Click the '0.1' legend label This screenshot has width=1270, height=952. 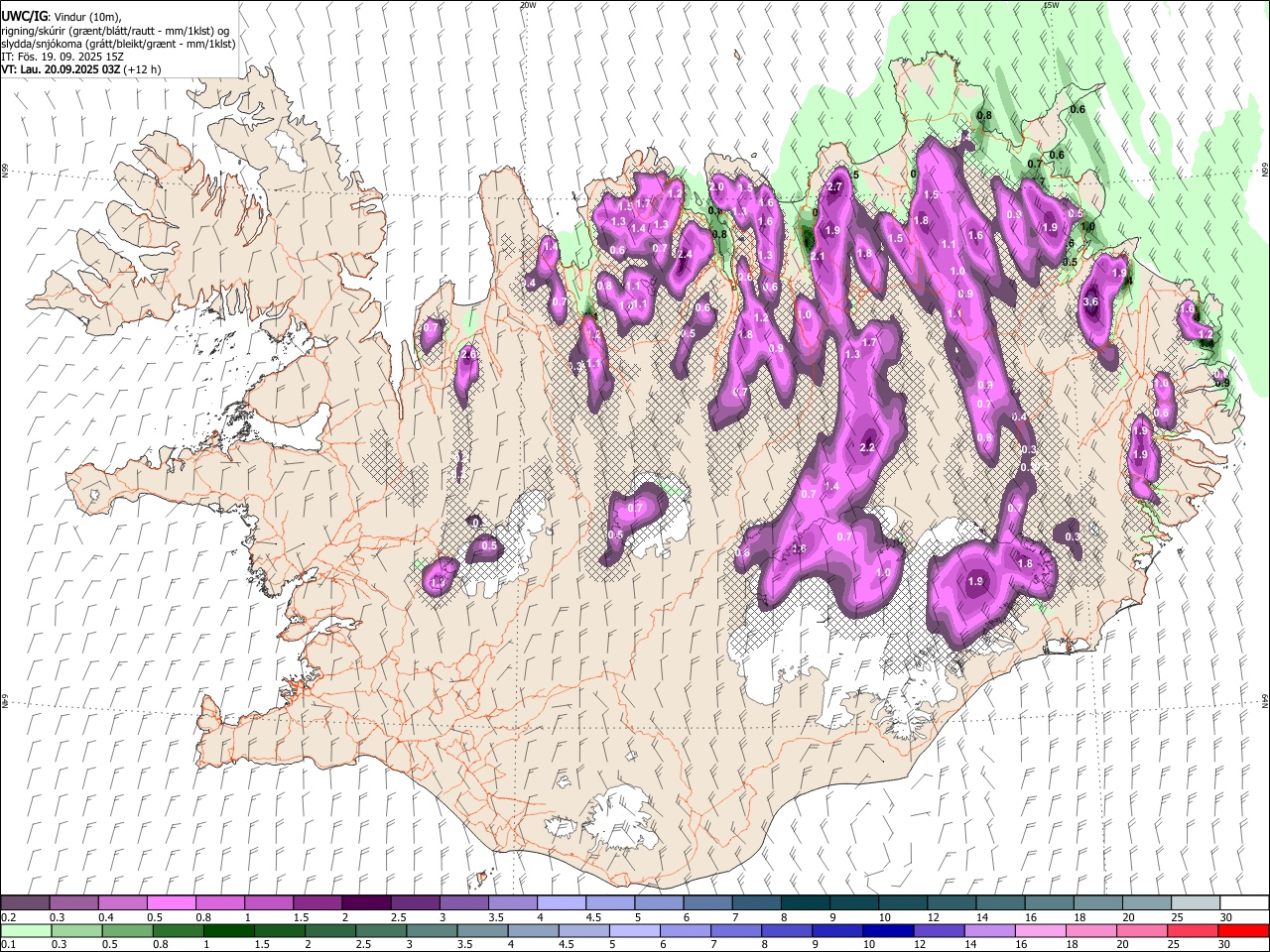pyautogui.click(x=8, y=945)
